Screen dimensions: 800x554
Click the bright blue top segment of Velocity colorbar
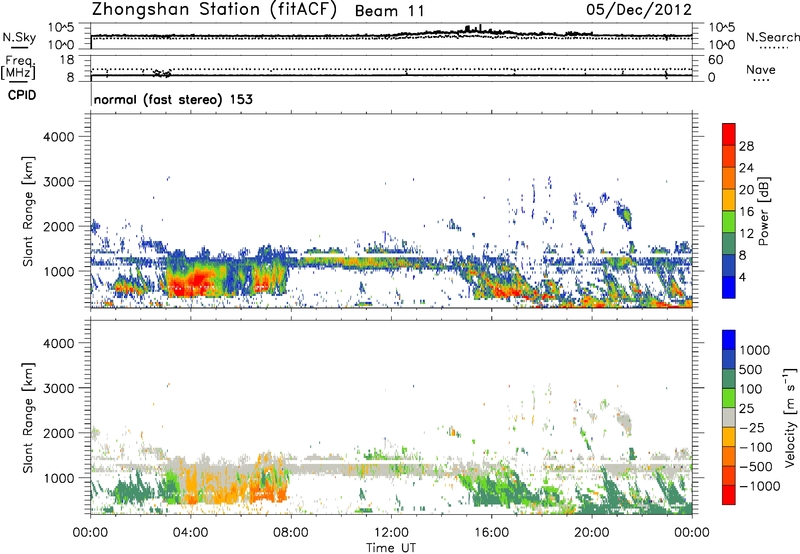pyautogui.click(x=729, y=340)
